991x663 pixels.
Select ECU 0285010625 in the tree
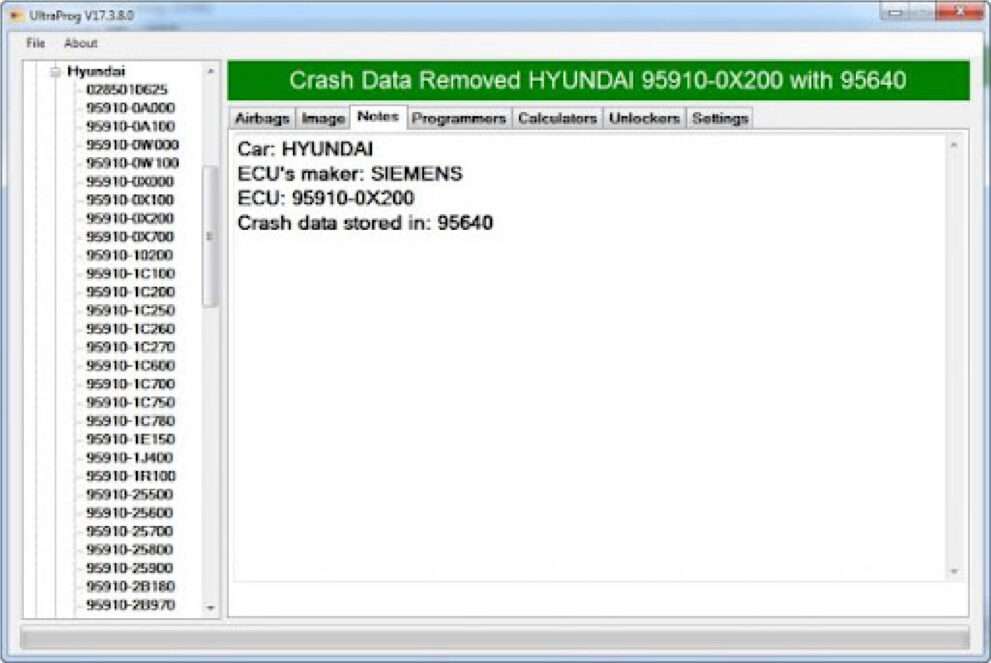126,89
